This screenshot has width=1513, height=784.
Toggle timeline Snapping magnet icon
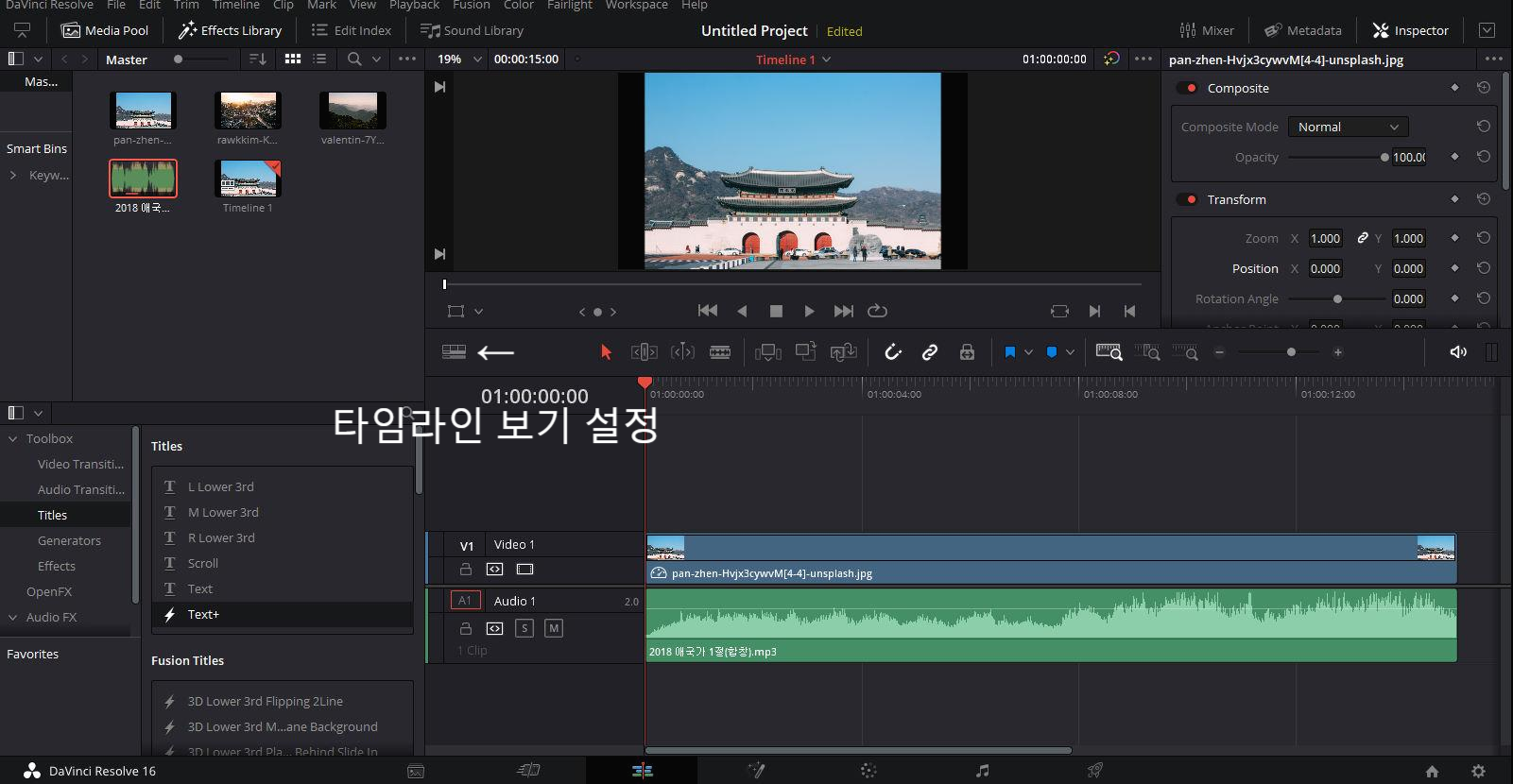(893, 352)
